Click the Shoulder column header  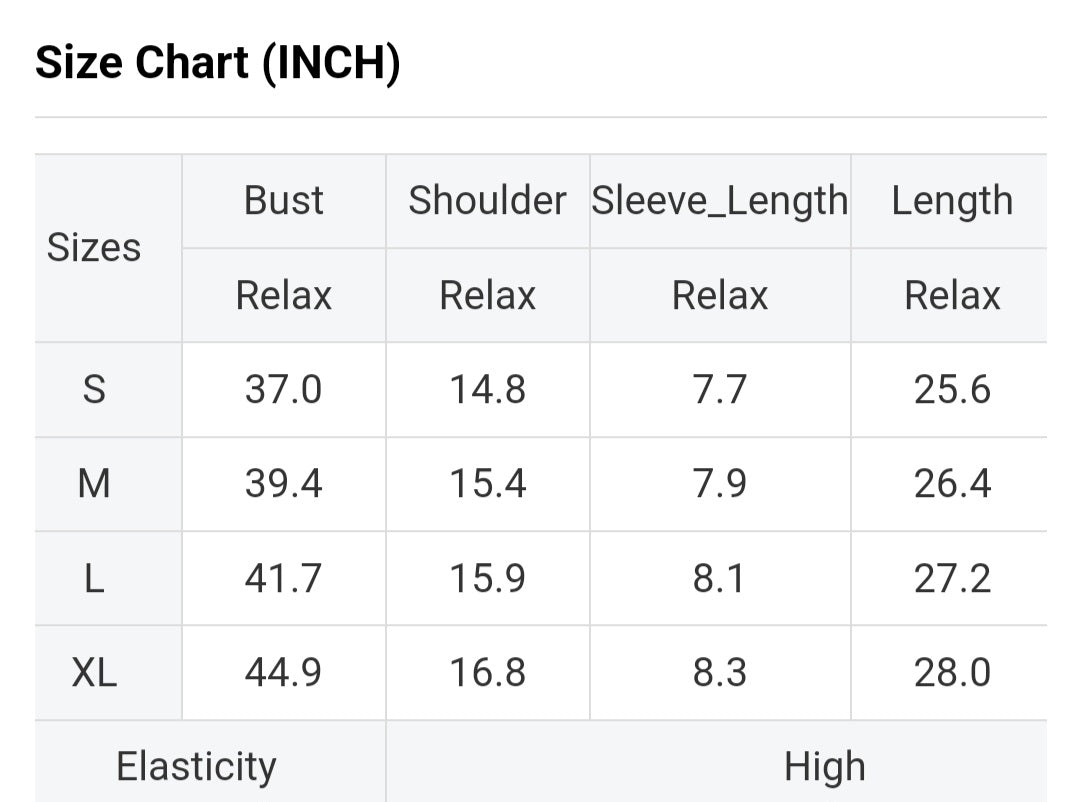click(487, 201)
